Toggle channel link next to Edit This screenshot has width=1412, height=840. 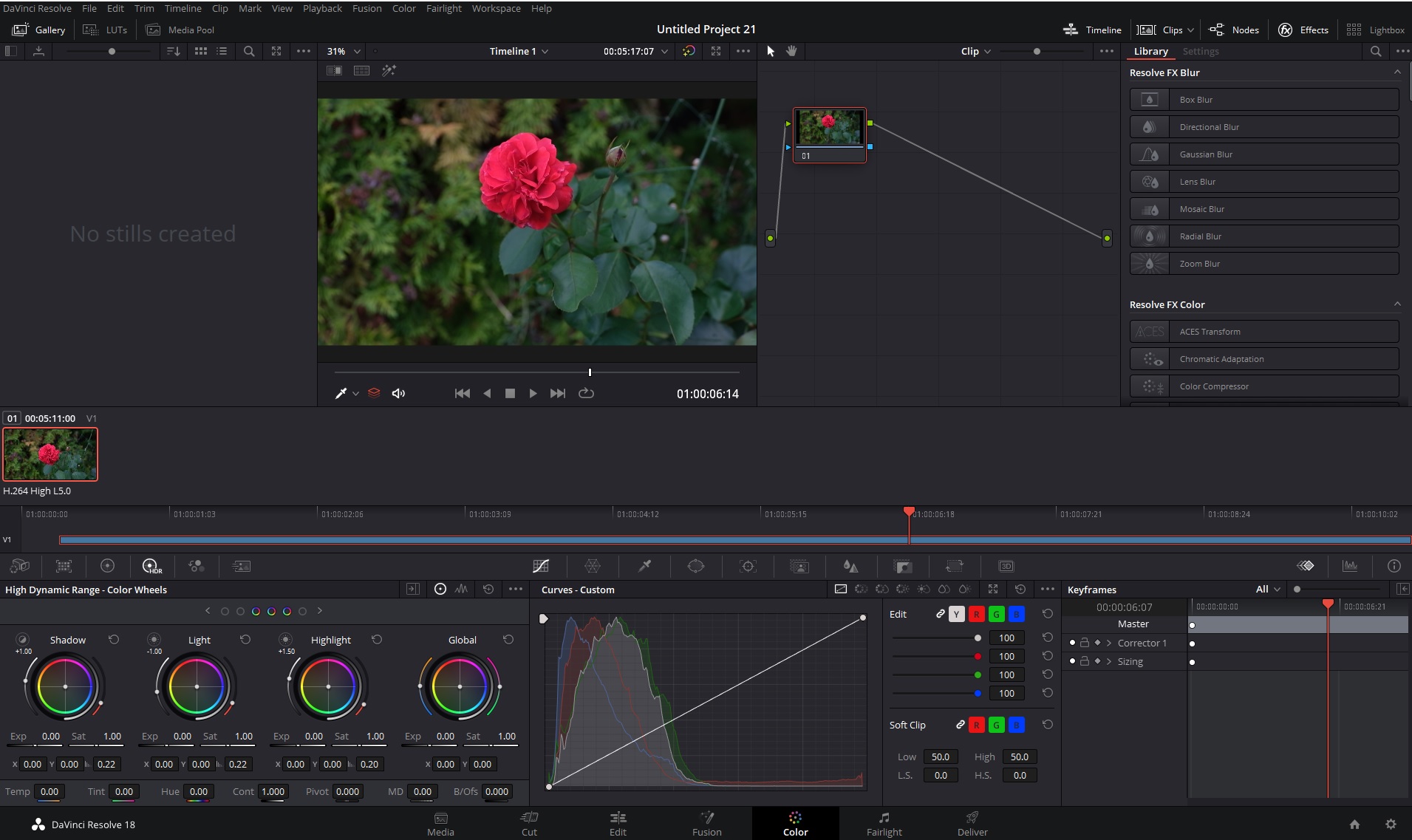pos(940,614)
